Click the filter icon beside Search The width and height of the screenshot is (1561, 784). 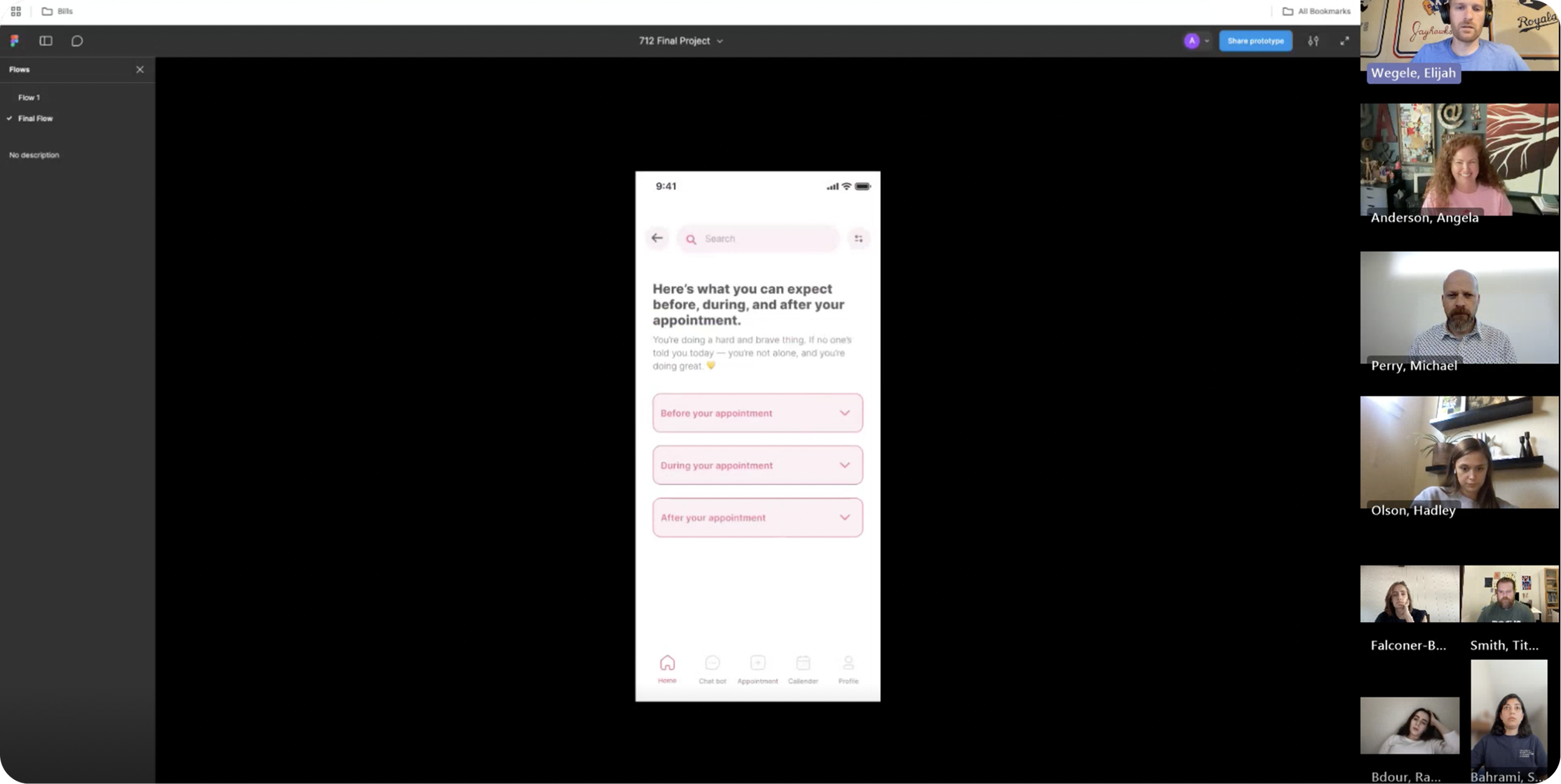click(859, 238)
